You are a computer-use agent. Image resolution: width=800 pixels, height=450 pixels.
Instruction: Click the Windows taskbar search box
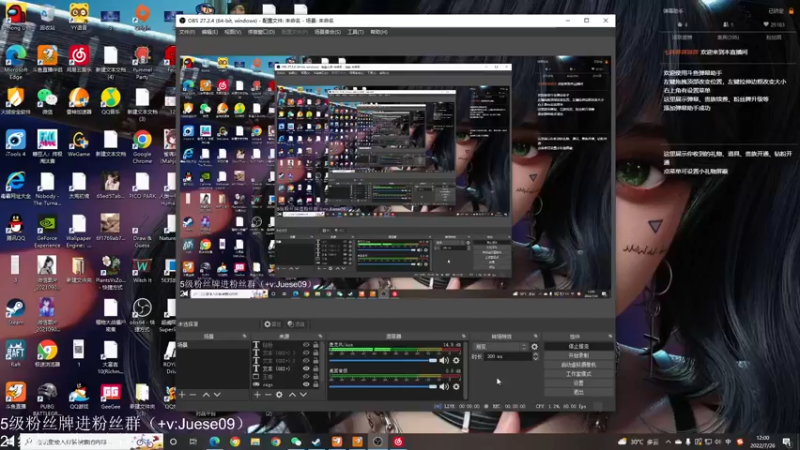92,442
